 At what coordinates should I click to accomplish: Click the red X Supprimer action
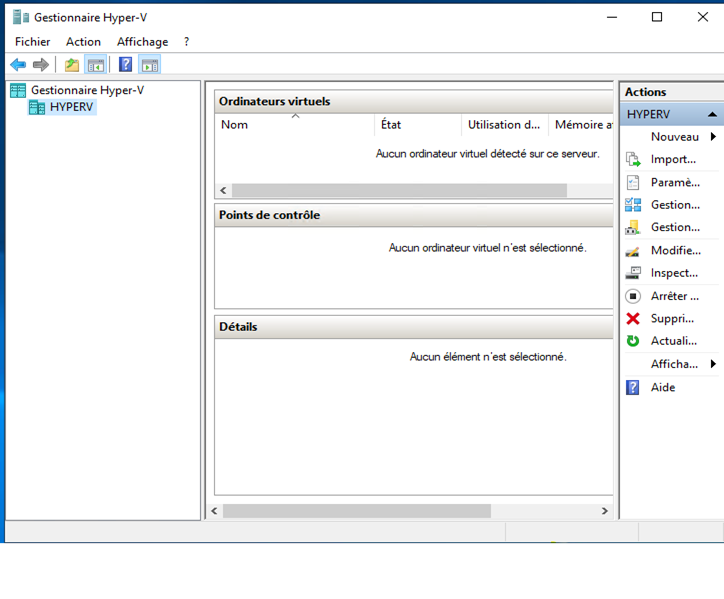[633, 319]
